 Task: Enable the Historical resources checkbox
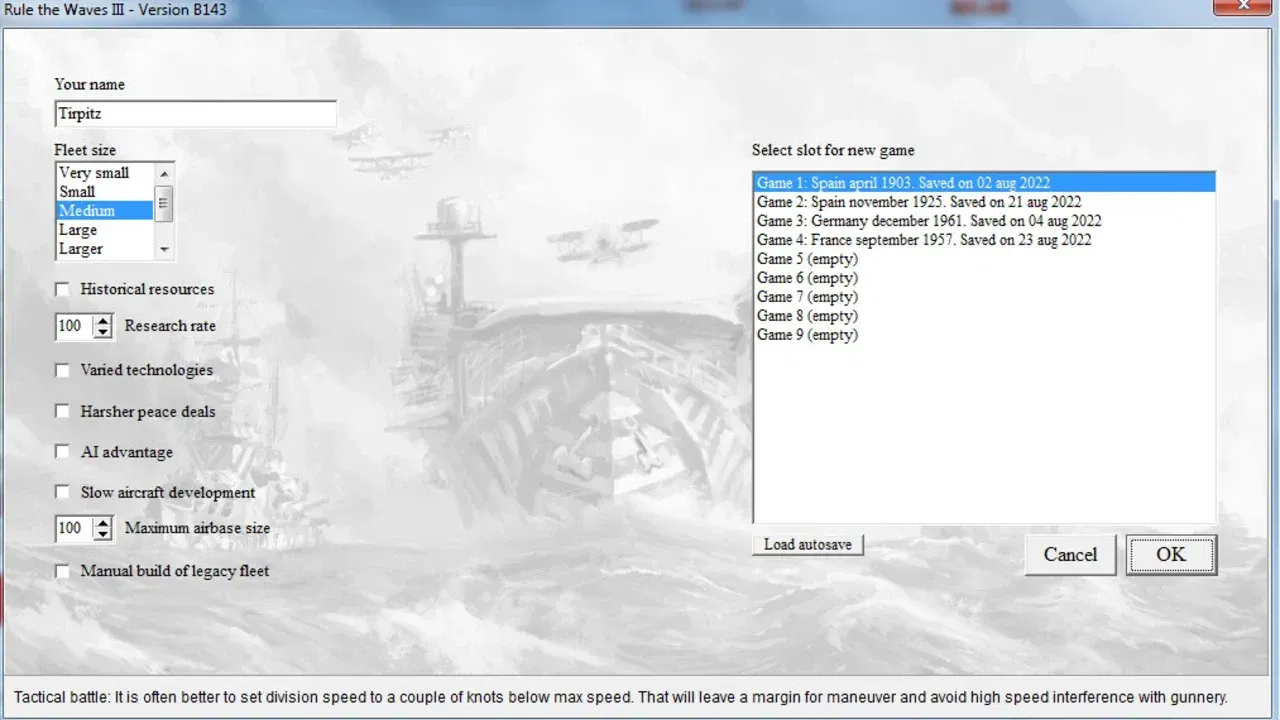tap(62, 288)
